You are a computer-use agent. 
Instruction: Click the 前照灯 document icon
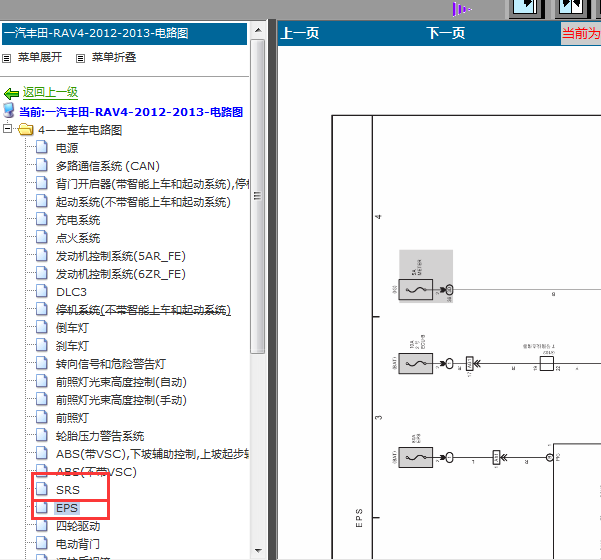(42, 417)
